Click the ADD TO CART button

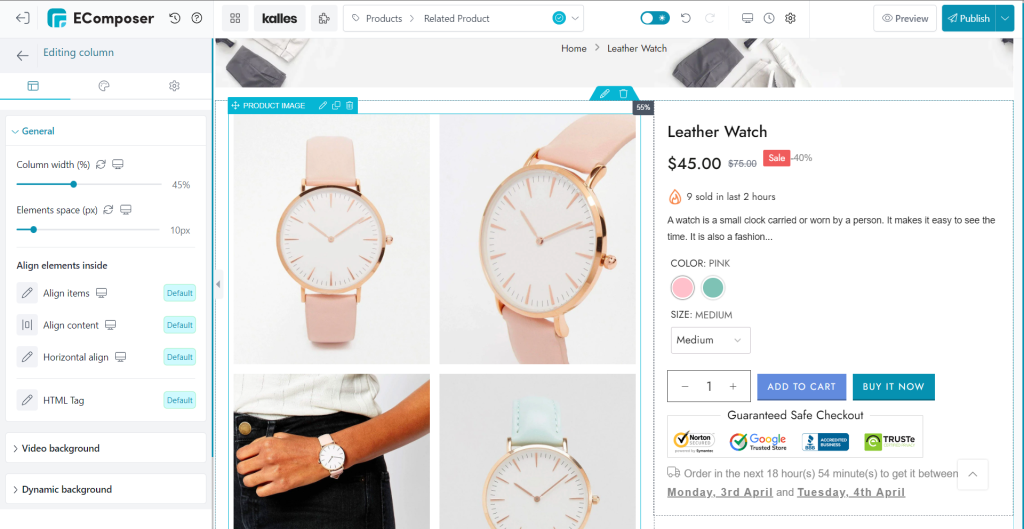click(801, 387)
